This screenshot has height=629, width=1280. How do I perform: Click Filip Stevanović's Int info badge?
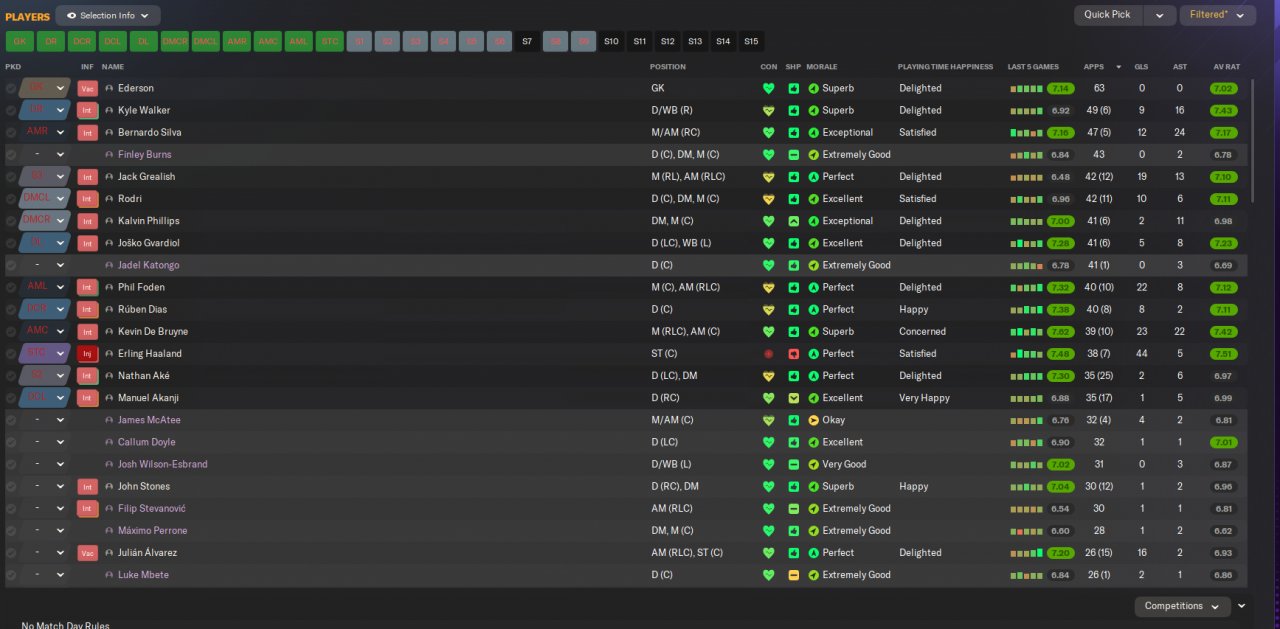[87, 509]
